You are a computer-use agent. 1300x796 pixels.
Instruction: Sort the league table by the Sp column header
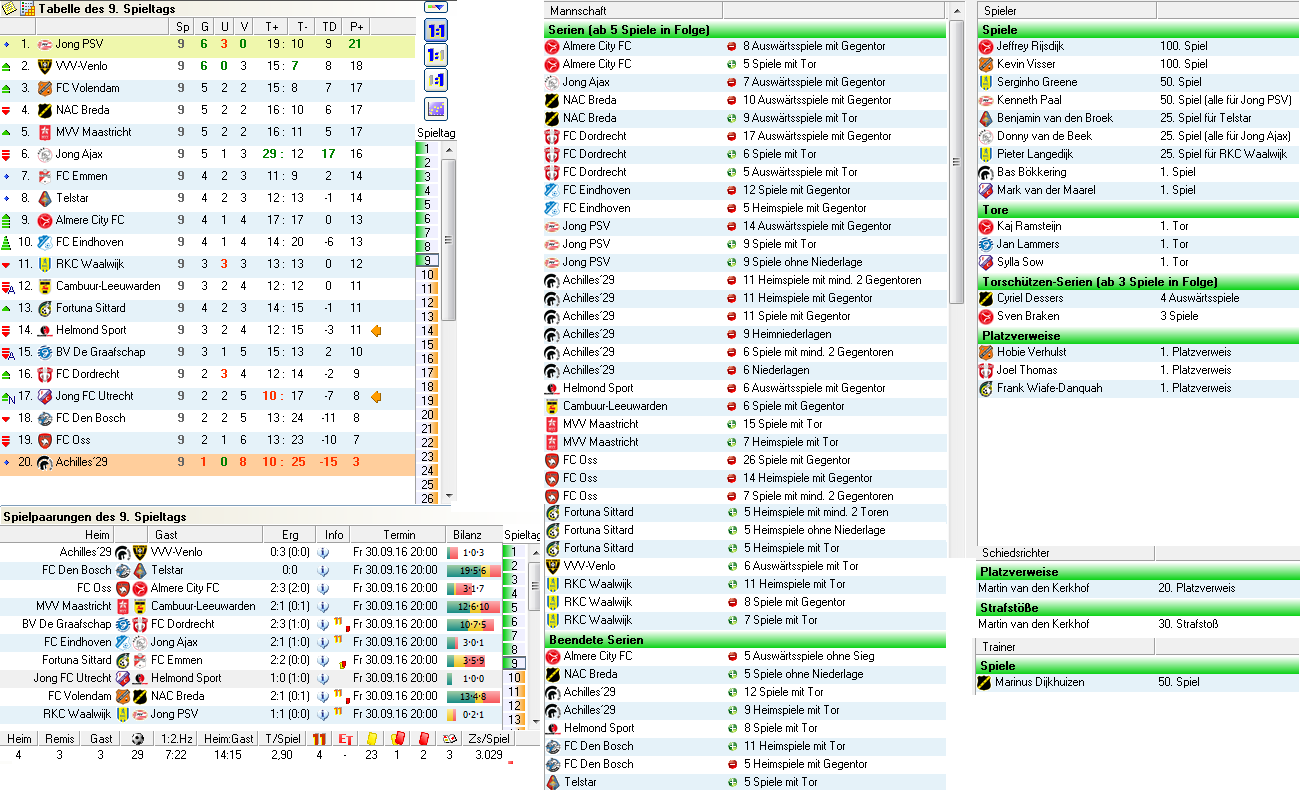click(181, 26)
